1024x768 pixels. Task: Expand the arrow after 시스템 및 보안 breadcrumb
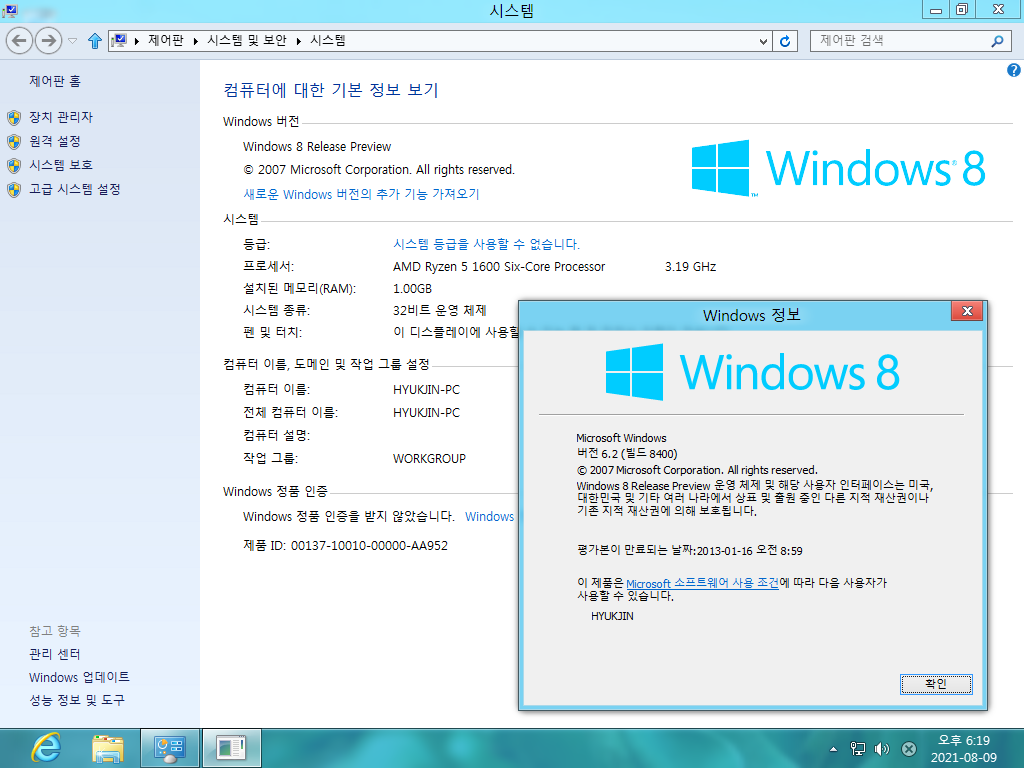[298, 41]
